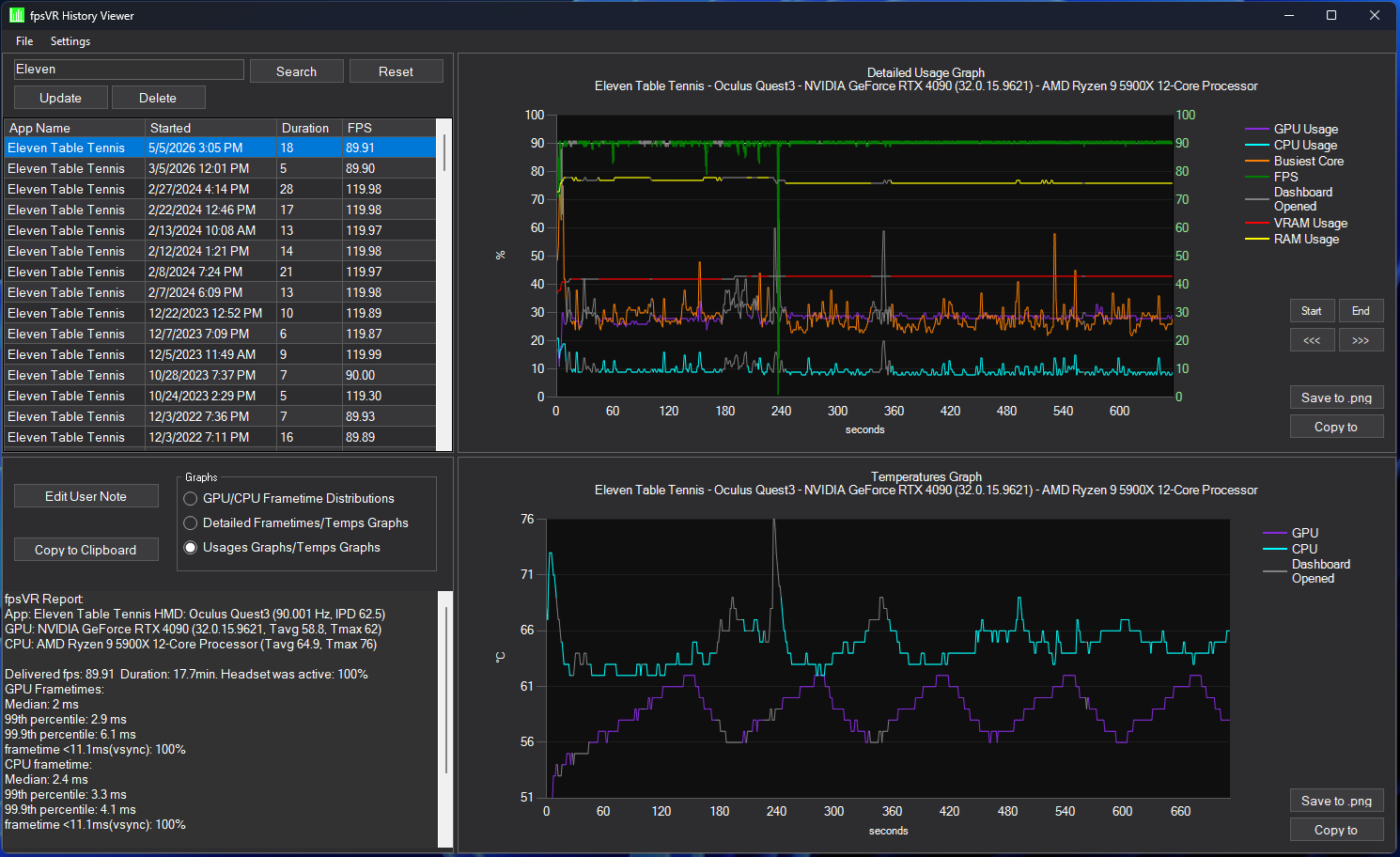Select the session started 2/8/2024 7:24 PM
Image resolution: width=1400 pixels, height=857 pixels.
(x=220, y=272)
